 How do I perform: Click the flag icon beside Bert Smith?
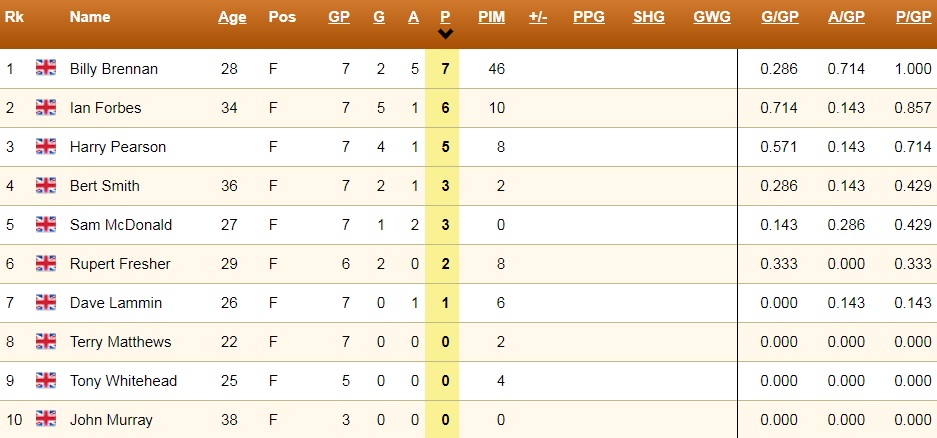click(46, 185)
